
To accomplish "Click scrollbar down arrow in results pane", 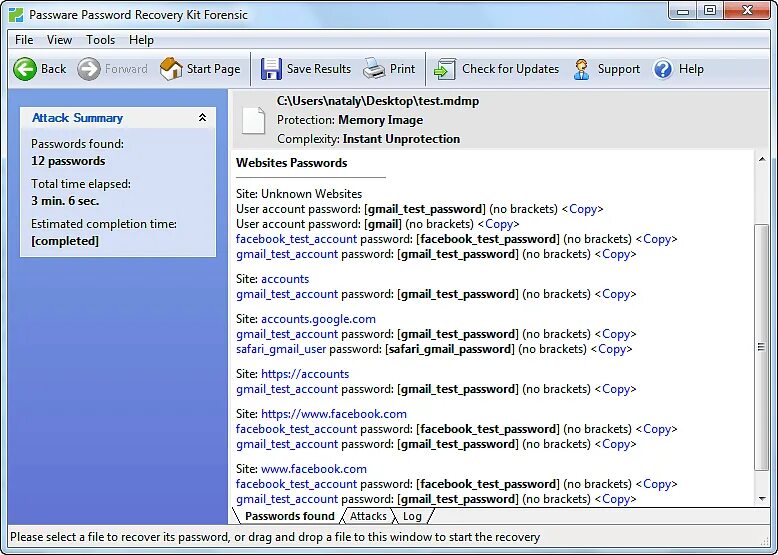I will (x=762, y=499).
